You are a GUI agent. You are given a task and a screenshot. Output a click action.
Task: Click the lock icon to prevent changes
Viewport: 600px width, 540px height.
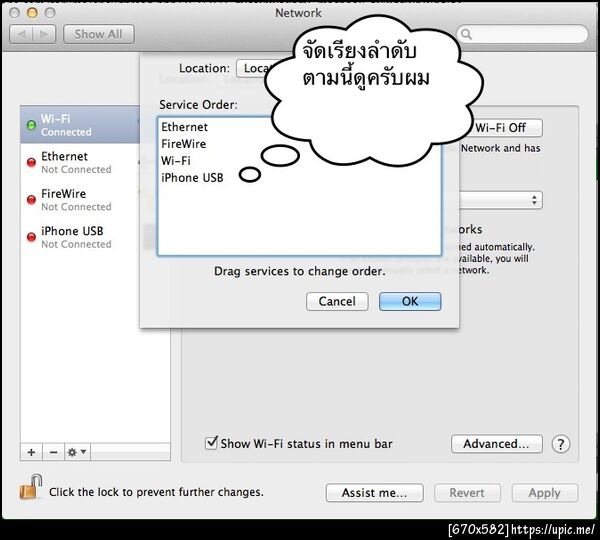tap(30, 487)
